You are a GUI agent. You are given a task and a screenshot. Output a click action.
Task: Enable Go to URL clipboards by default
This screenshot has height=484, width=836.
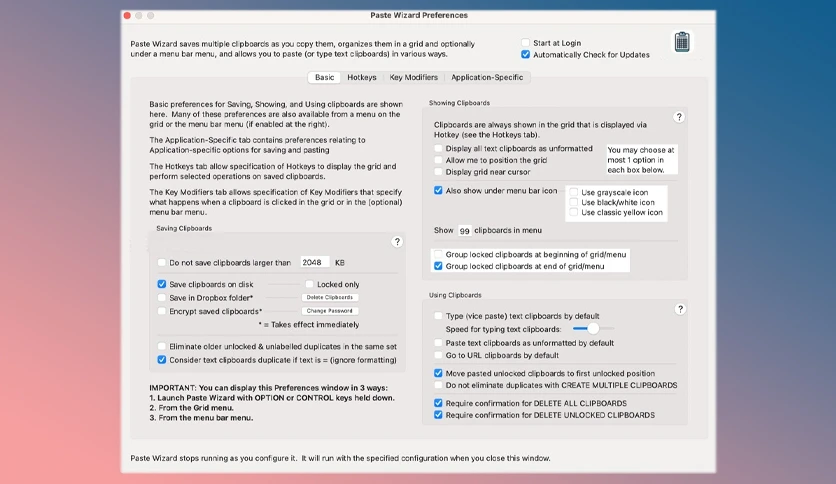click(x=438, y=355)
